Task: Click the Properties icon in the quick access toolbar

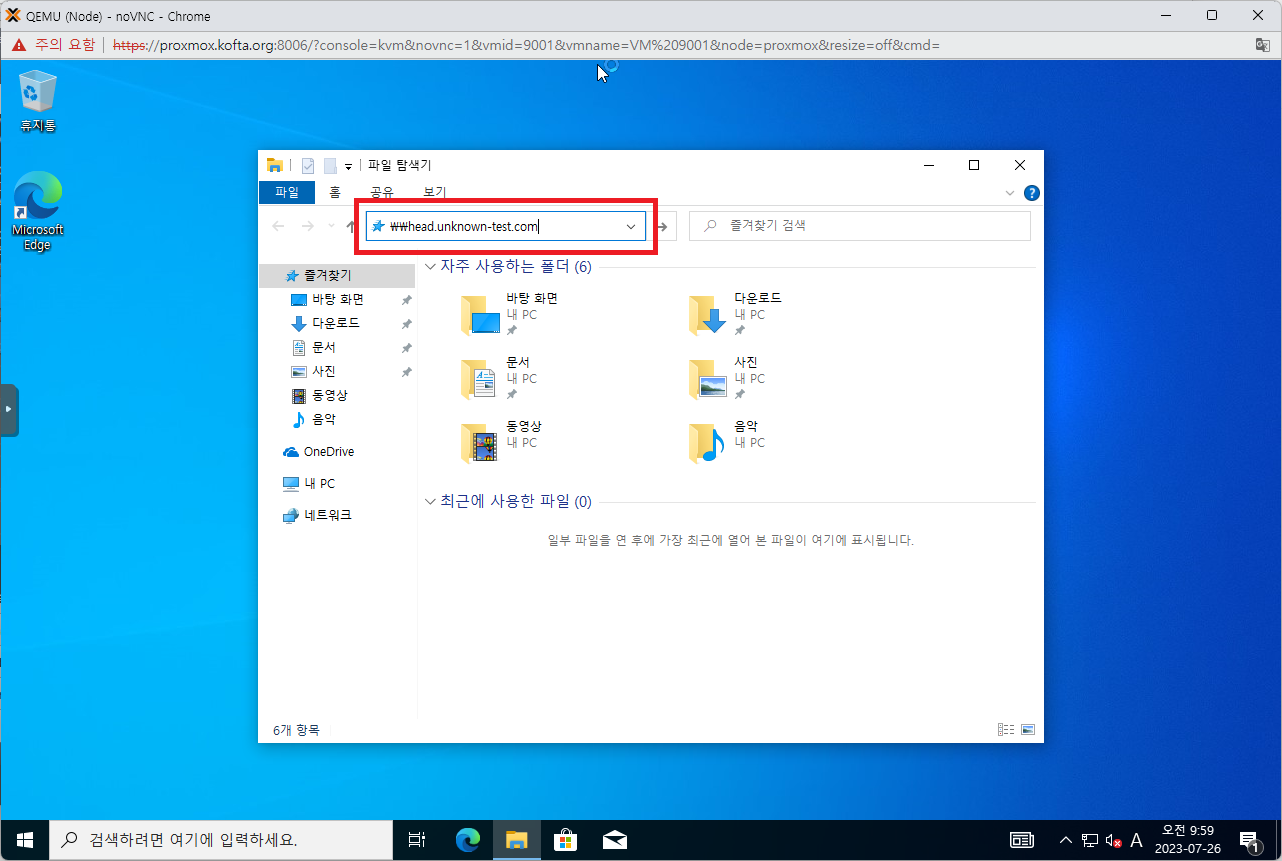Action: (308, 166)
